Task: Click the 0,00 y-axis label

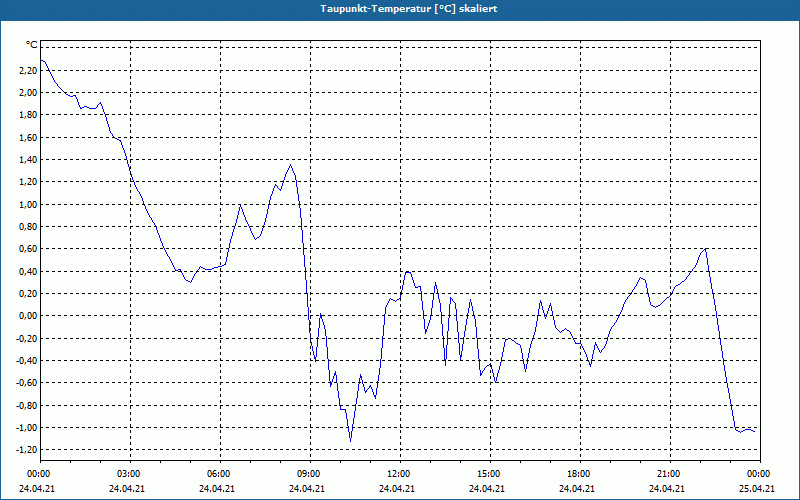Action: pyautogui.click(x=28, y=316)
